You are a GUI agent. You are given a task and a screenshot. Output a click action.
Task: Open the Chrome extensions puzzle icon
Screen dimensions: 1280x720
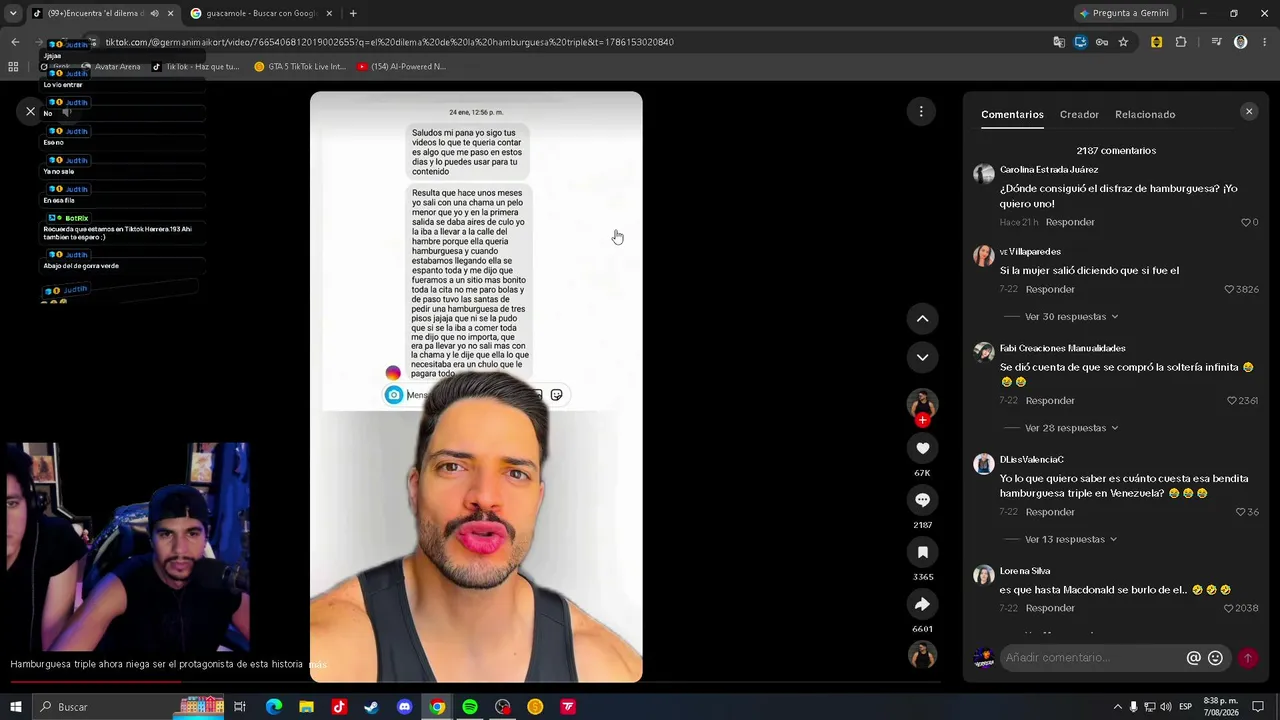click(x=1181, y=42)
